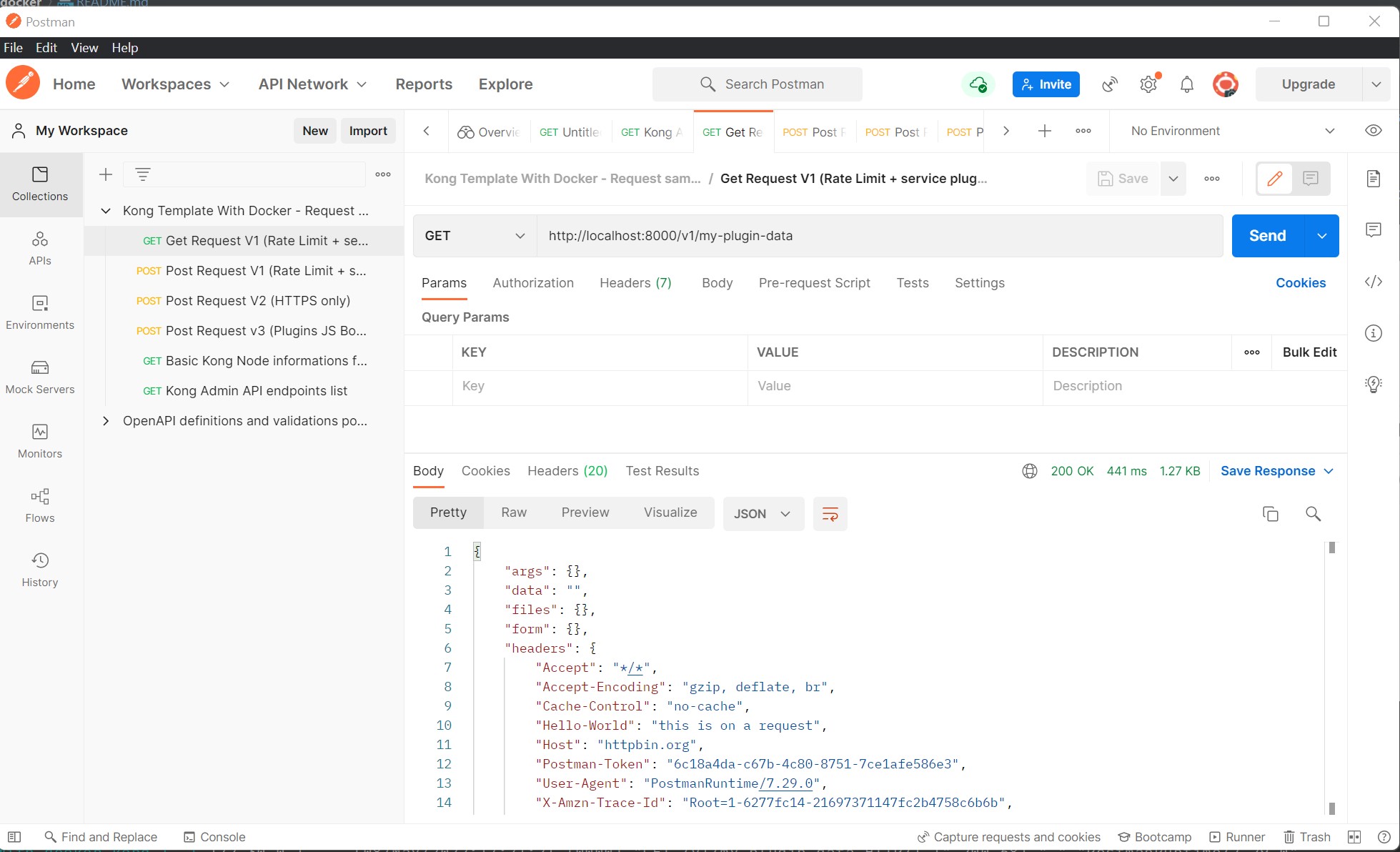Collapse Kong Template With Docker collection
The width and height of the screenshot is (1400, 852).
click(x=106, y=211)
